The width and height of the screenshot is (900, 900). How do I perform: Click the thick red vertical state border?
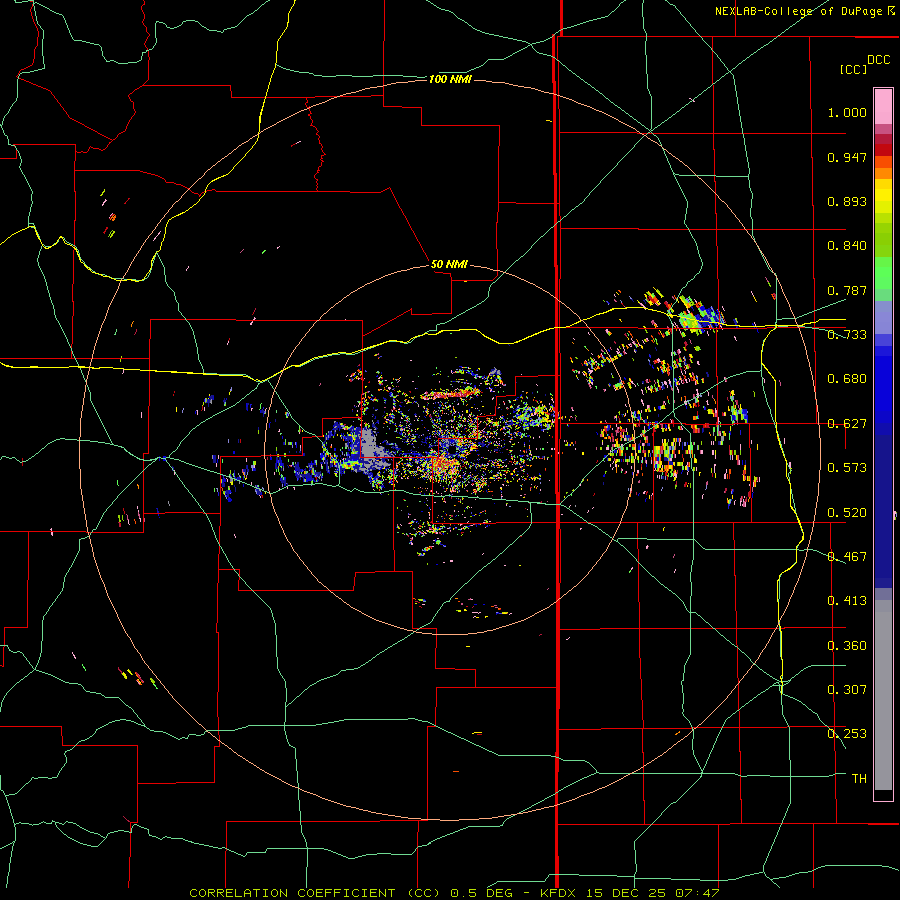point(557,450)
